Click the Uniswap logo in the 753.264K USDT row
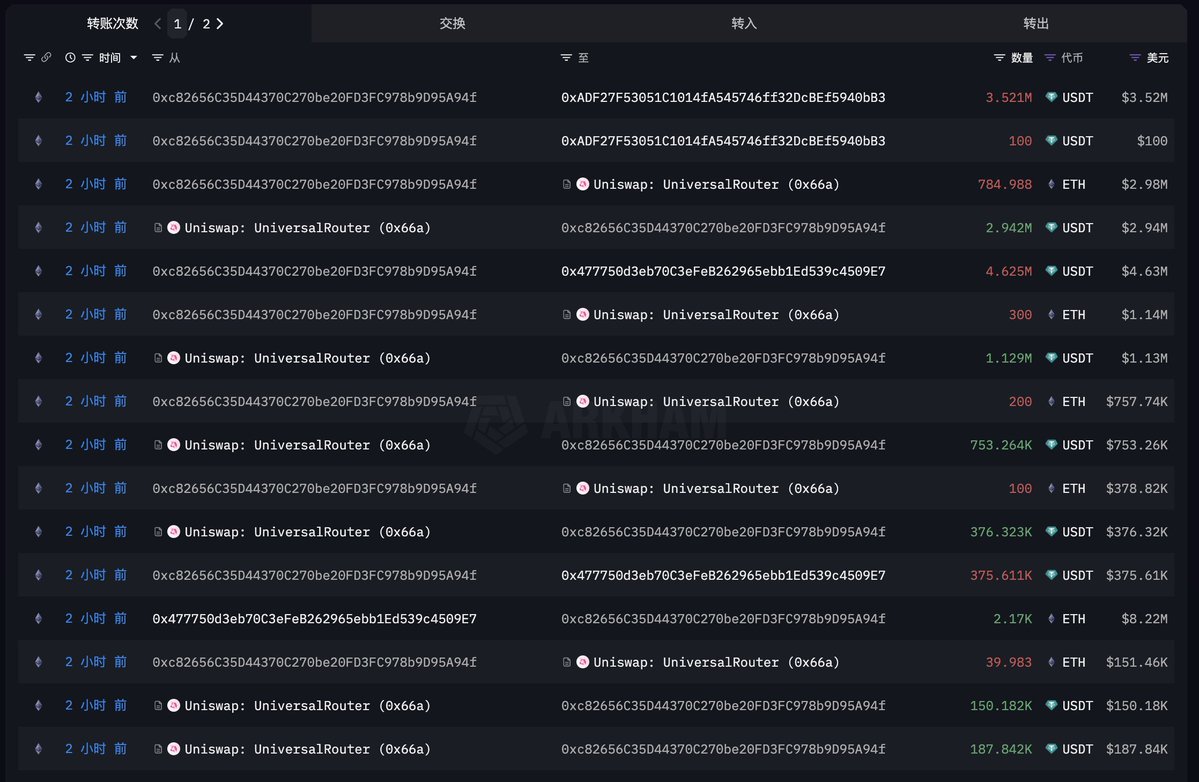 click(x=174, y=445)
